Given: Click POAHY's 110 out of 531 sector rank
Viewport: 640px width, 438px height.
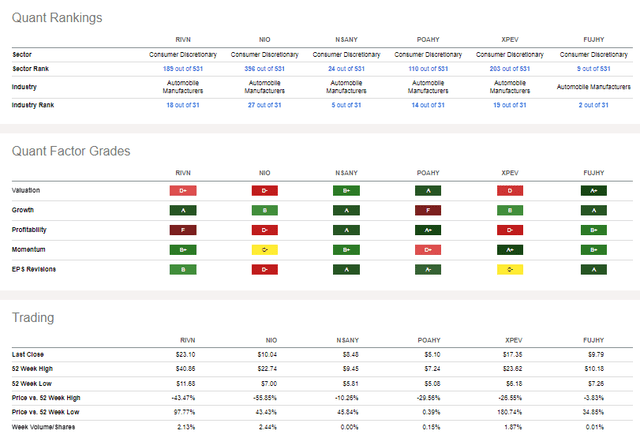Looking at the screenshot, I should click(428, 69).
